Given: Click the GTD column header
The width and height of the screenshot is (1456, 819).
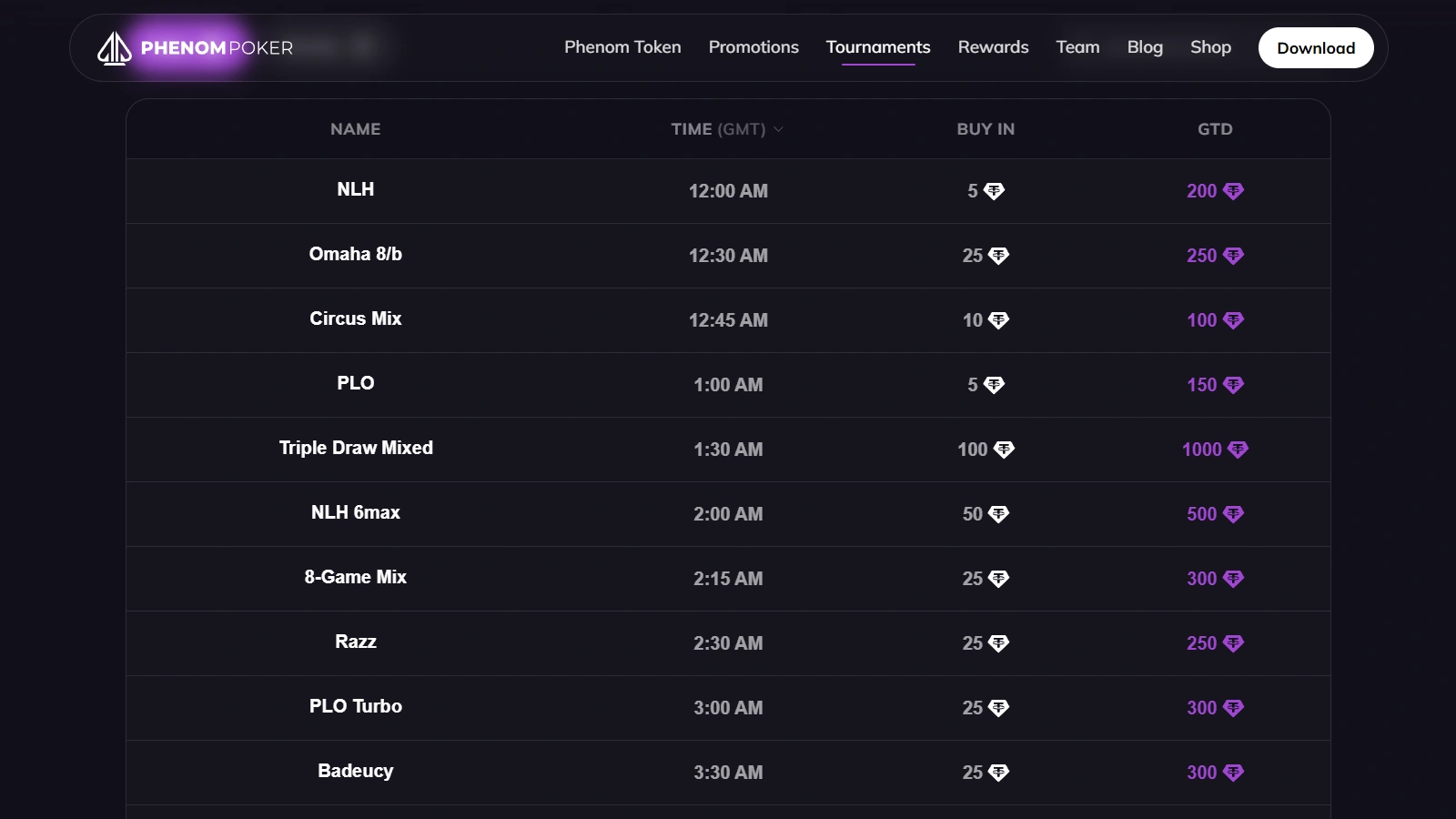Looking at the screenshot, I should click(x=1215, y=129).
